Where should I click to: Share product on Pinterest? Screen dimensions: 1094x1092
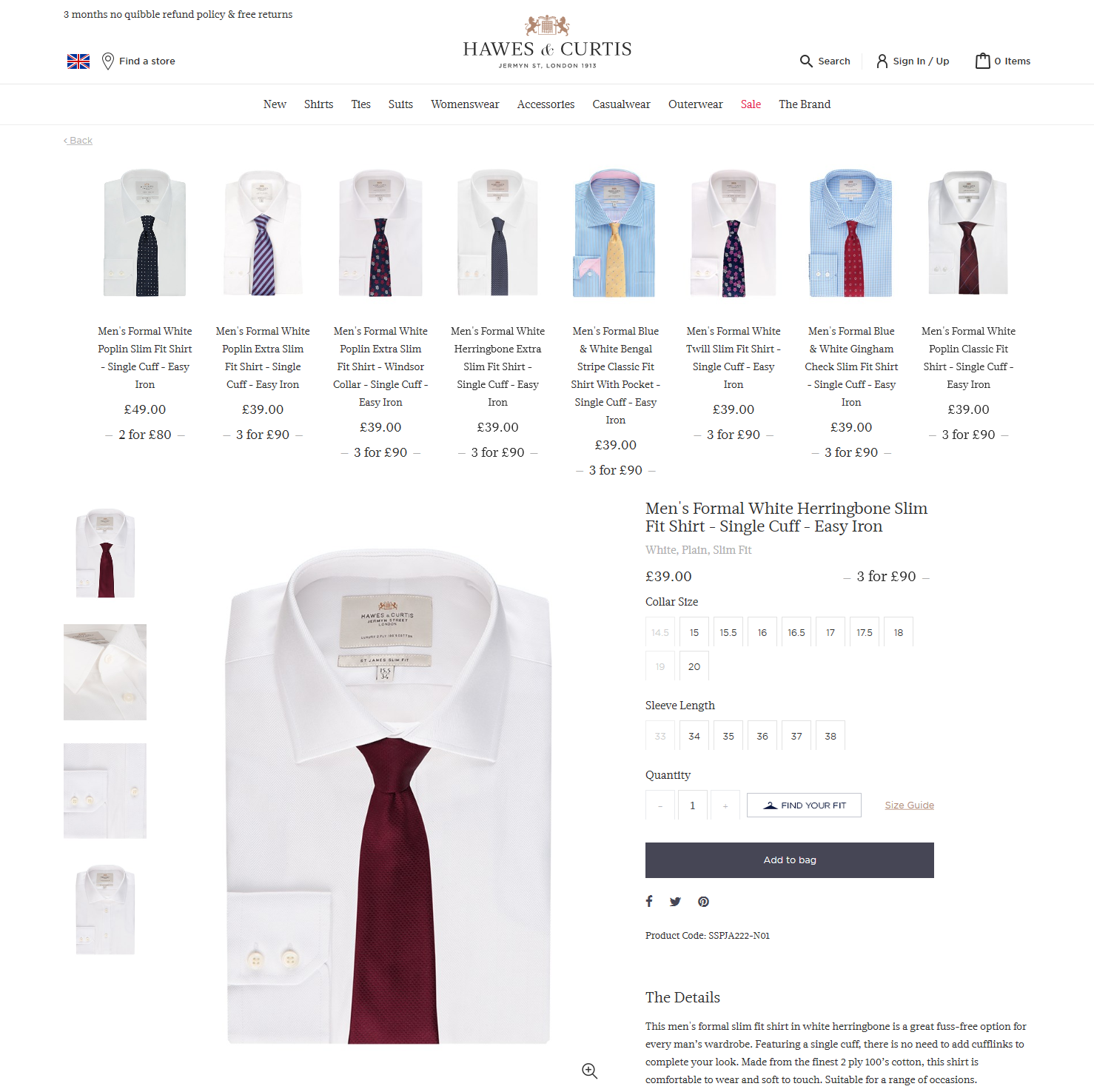(x=703, y=902)
